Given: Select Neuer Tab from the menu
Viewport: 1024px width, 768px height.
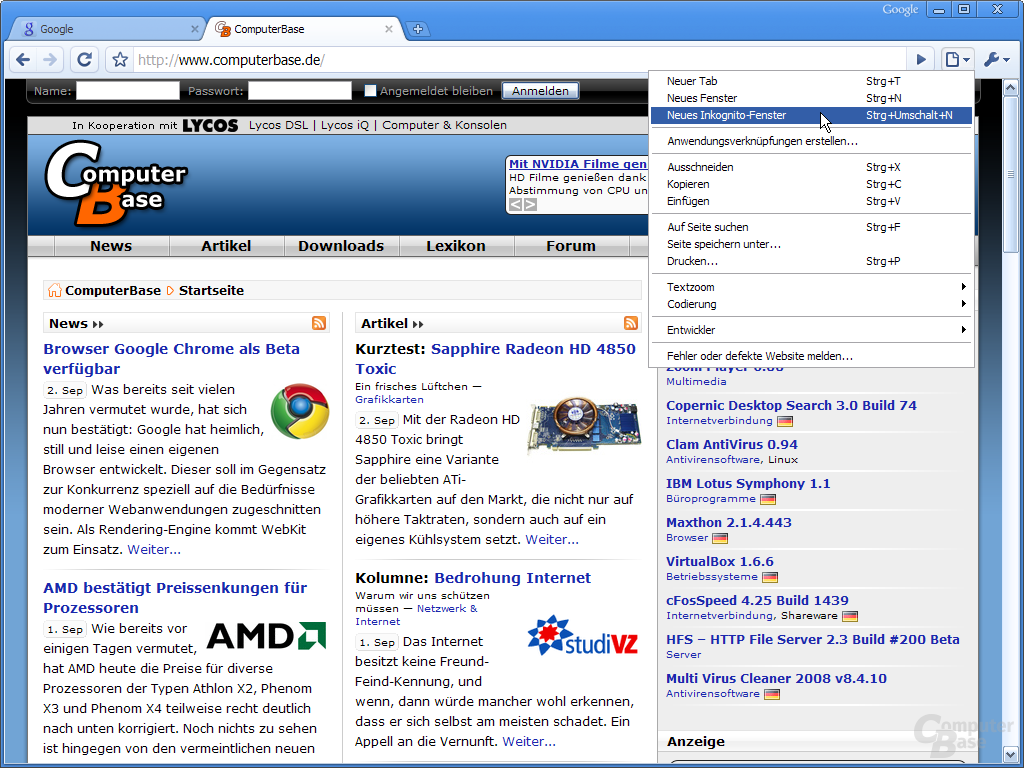Looking at the screenshot, I should click(811, 81).
